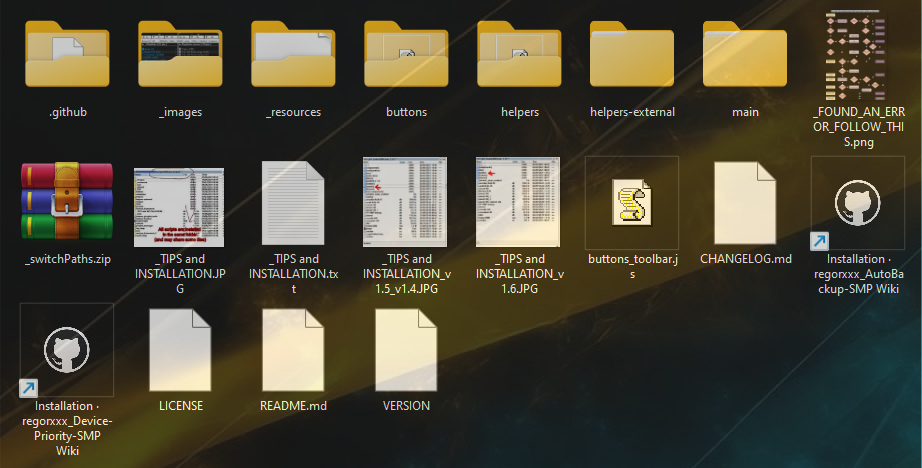Click the "_TIPS and INSTALLATION.JPG" file name
Screen dimensions: 922x468
click(180, 273)
